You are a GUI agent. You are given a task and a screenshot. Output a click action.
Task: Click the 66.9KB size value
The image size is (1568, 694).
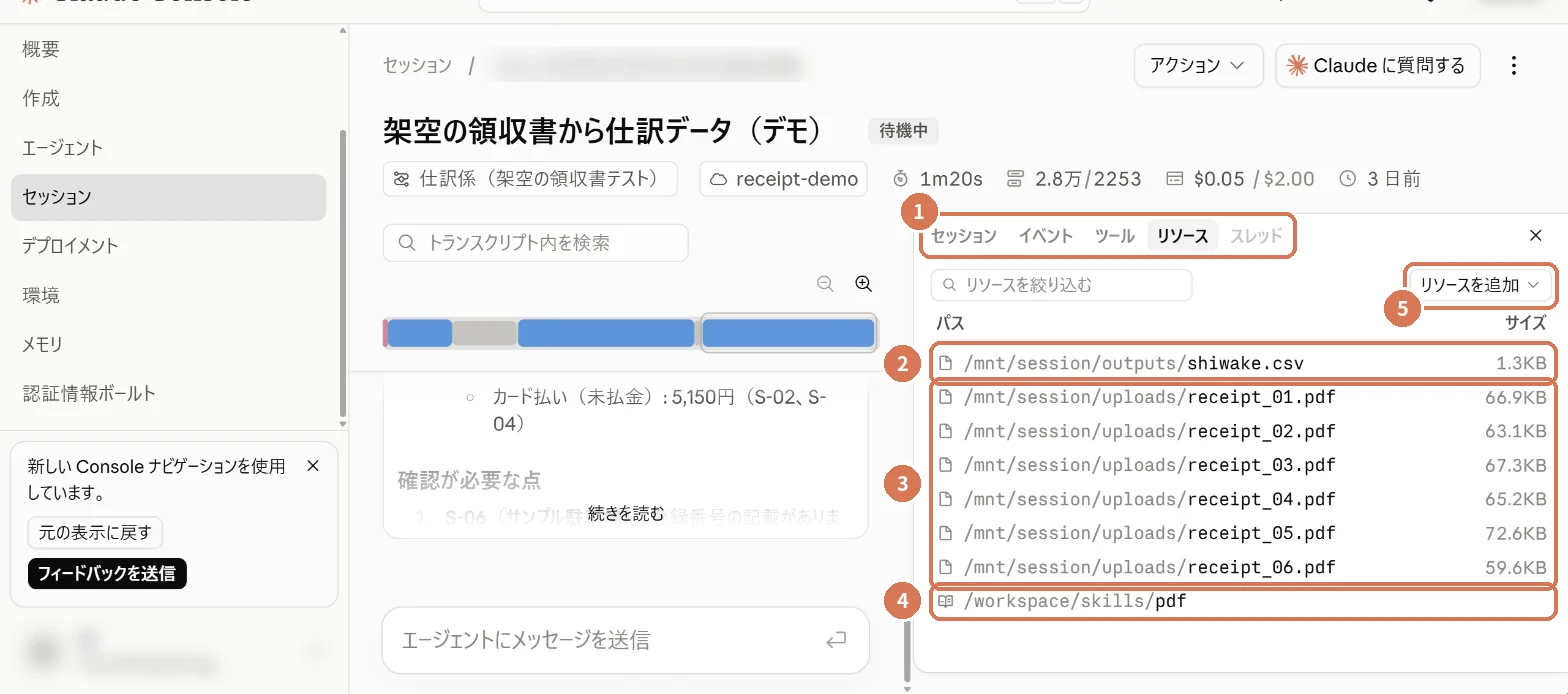pyautogui.click(x=1517, y=398)
